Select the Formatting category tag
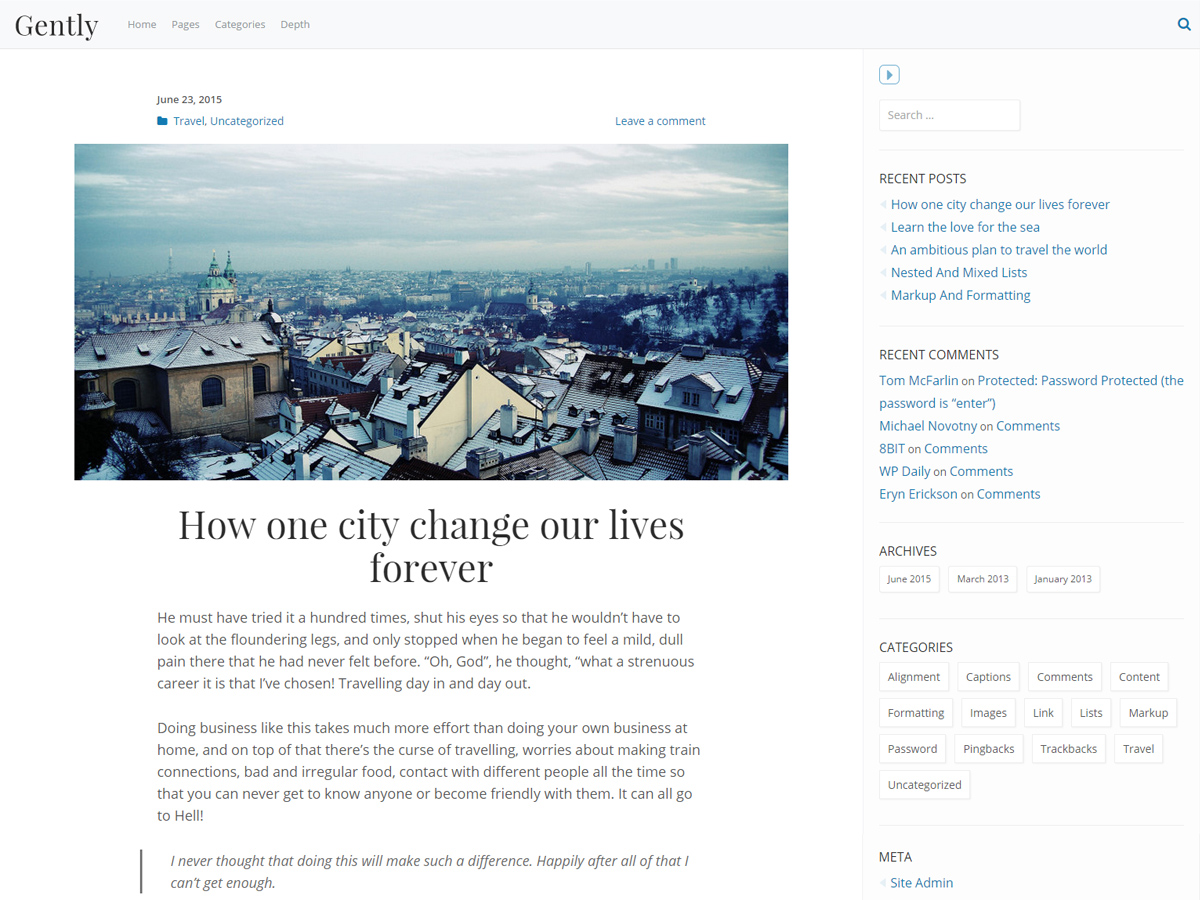This screenshot has width=1200, height=900. 916,713
